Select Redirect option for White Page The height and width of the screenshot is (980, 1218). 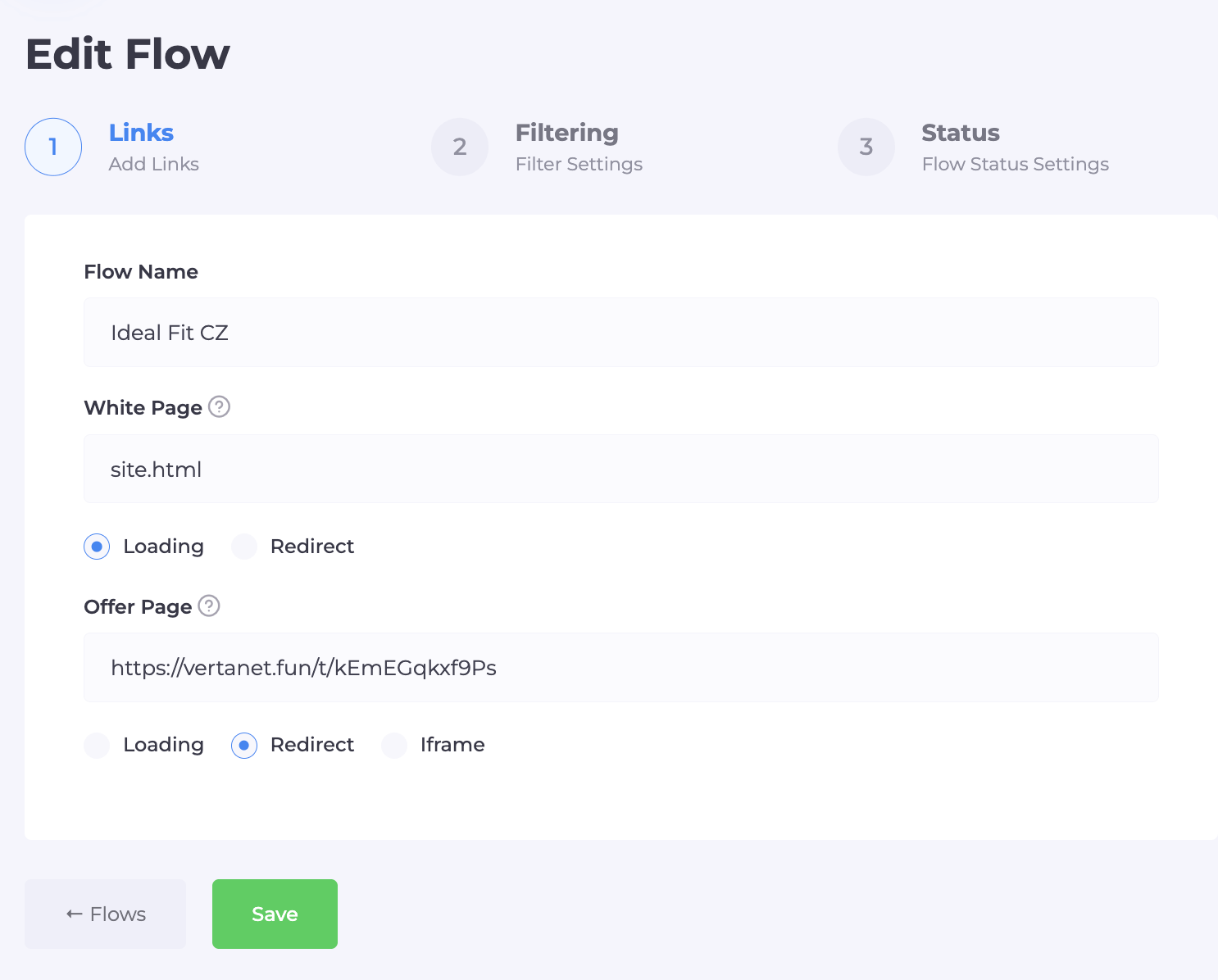click(244, 547)
